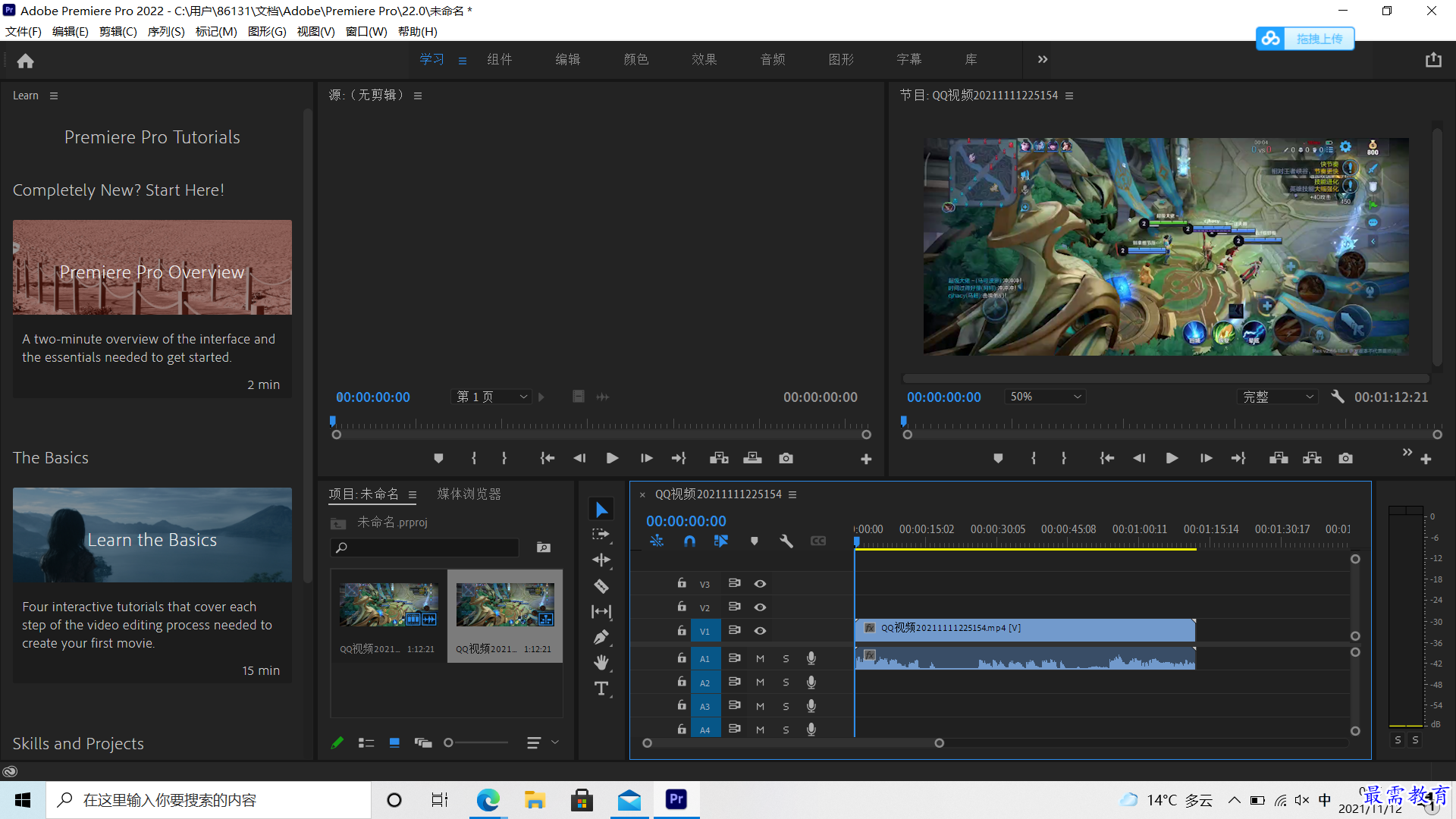Open the Source Monitor panel menu
Viewport: 1456px width, 819px height.
click(418, 96)
